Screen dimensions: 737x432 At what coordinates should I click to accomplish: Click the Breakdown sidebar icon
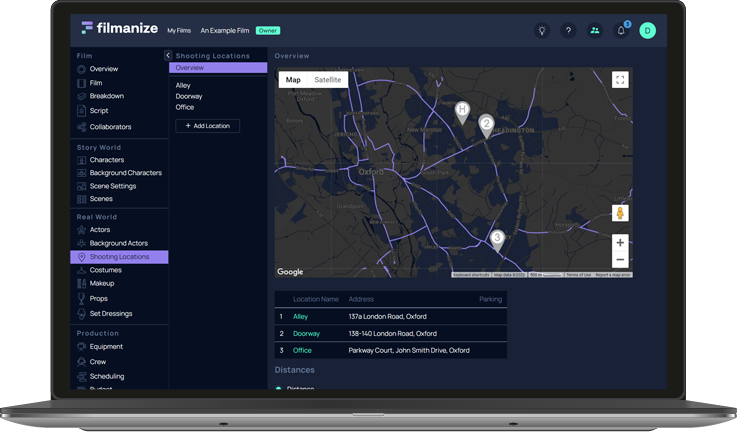81,96
